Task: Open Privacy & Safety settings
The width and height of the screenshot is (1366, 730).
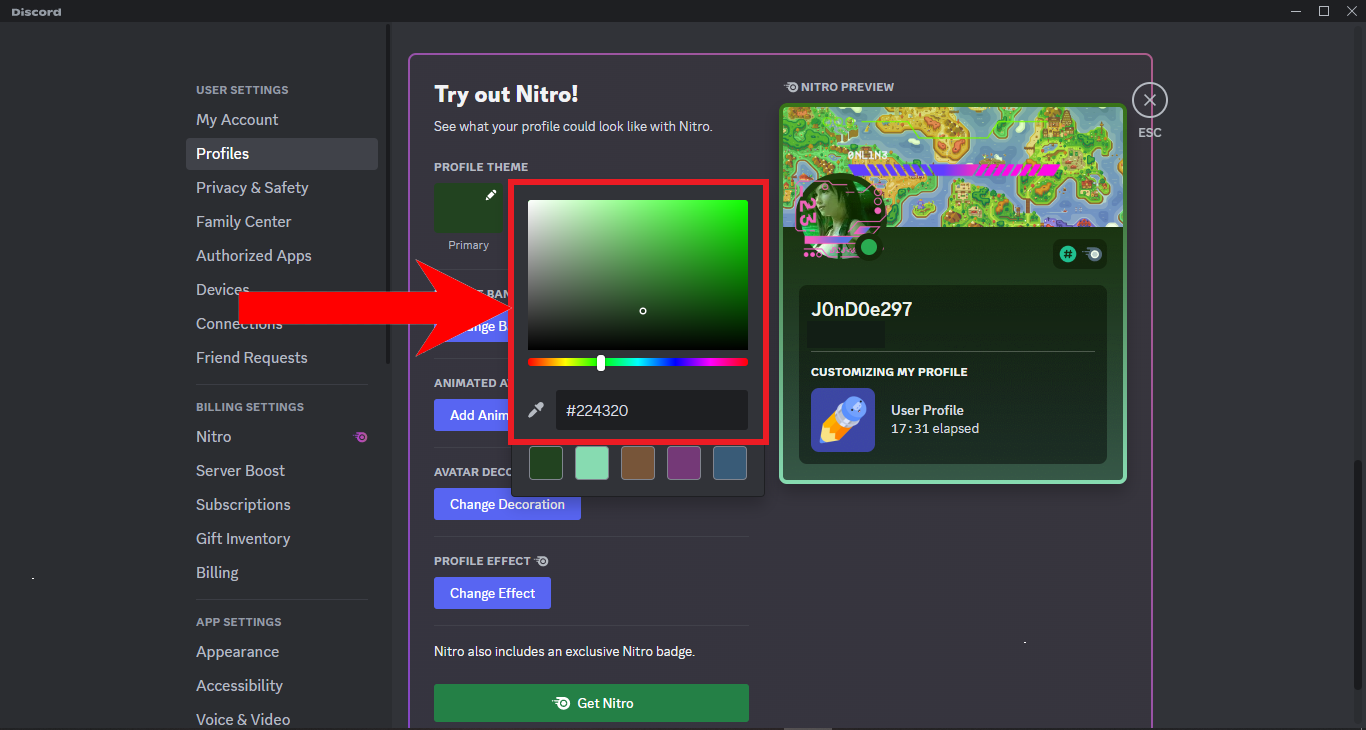Action: [282, 188]
